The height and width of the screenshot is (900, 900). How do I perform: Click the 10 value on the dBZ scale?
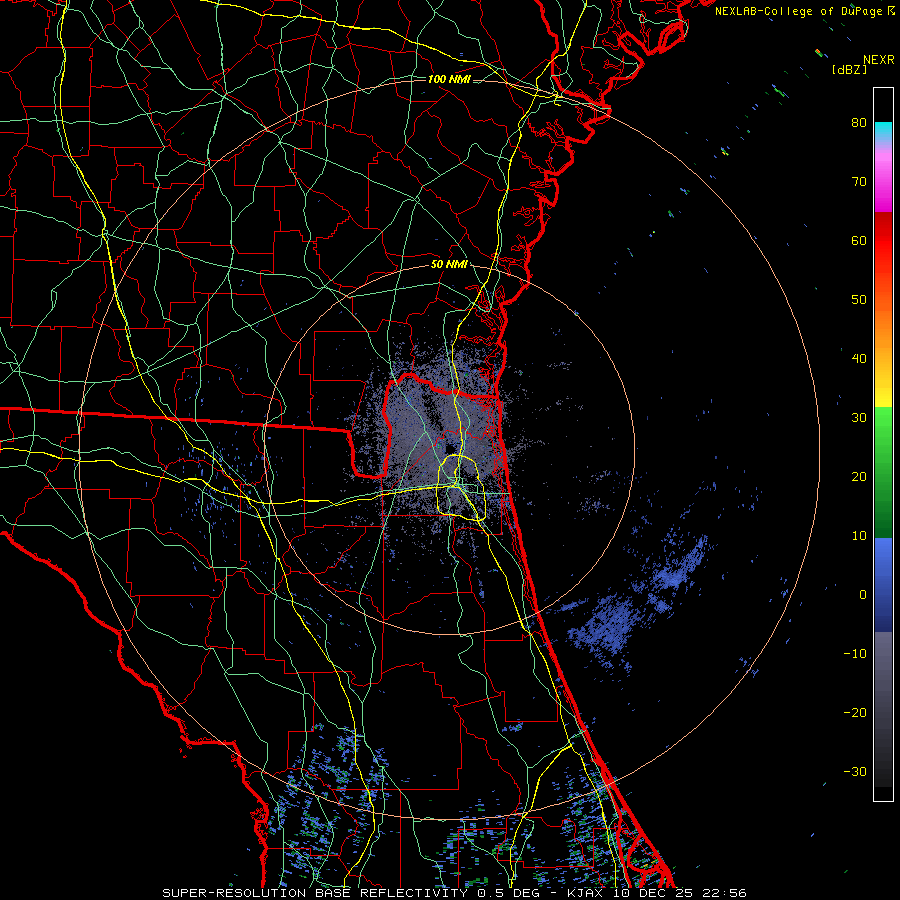[859, 536]
